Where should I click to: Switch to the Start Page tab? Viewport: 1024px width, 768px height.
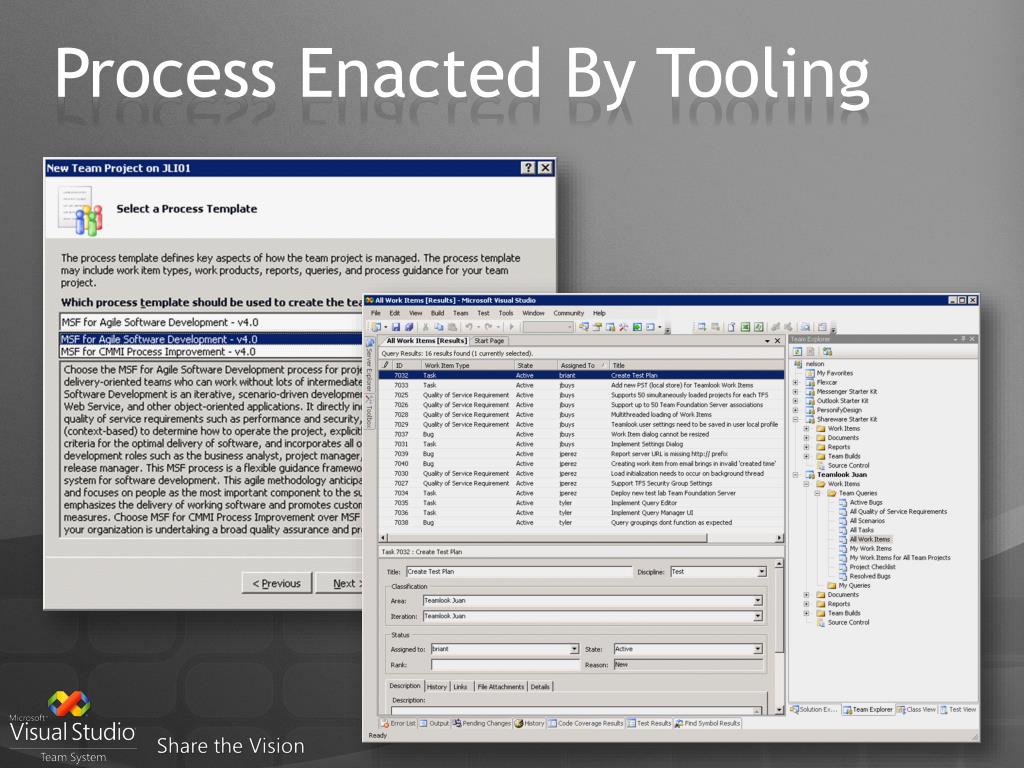pos(489,341)
